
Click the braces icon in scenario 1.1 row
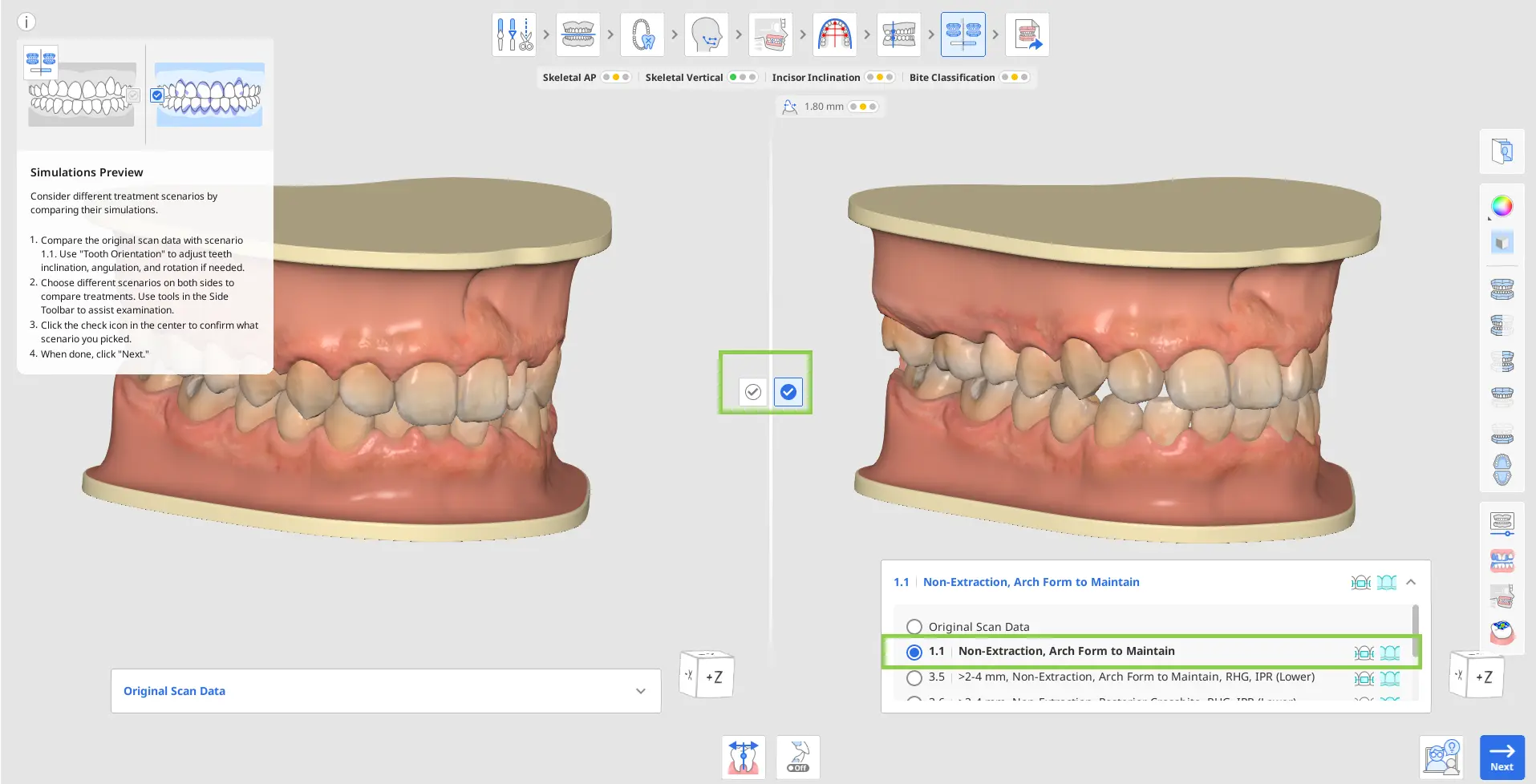[x=1364, y=653]
